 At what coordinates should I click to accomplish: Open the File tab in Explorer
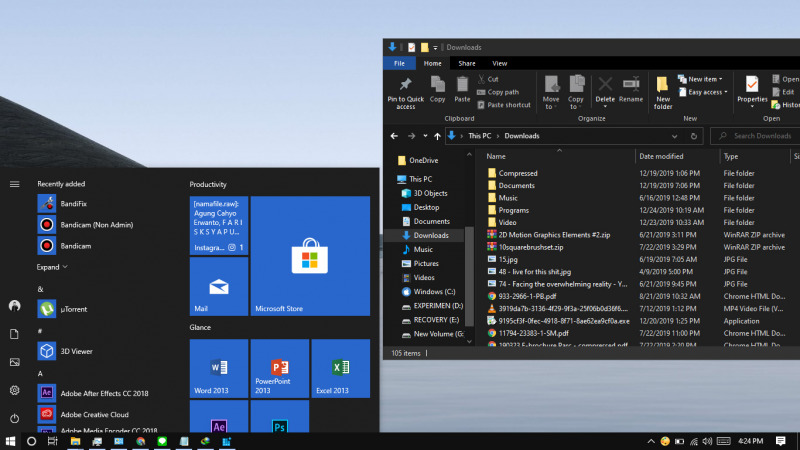(399, 63)
